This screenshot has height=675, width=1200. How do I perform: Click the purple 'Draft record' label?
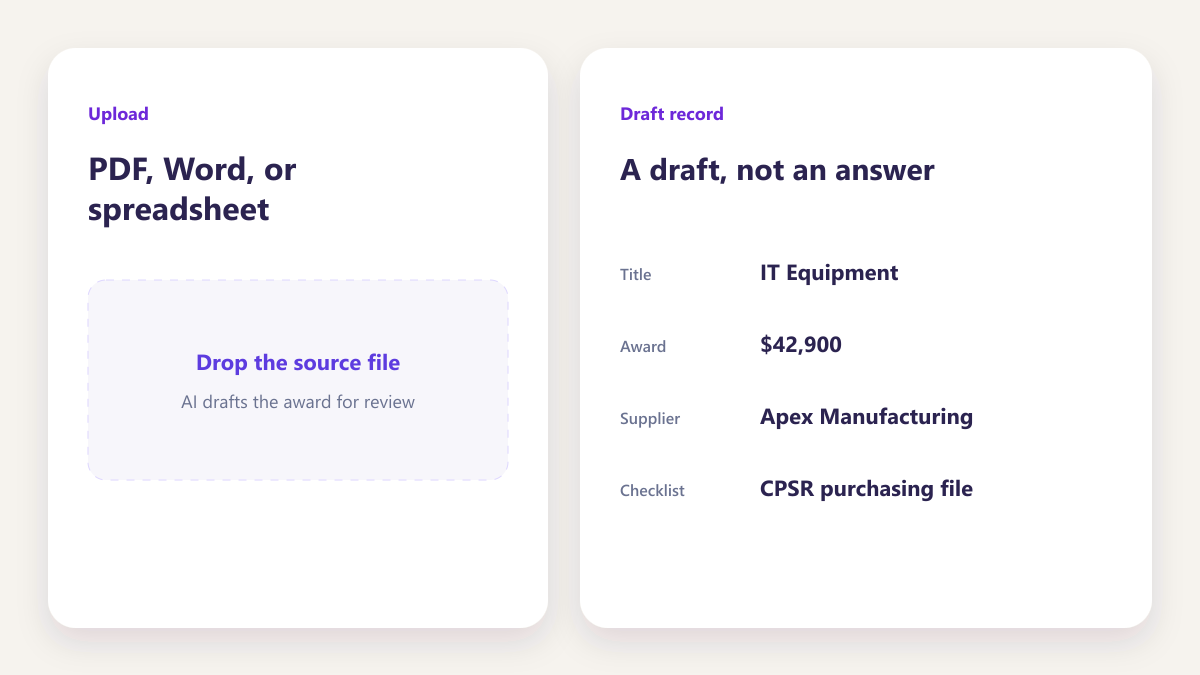click(x=672, y=114)
